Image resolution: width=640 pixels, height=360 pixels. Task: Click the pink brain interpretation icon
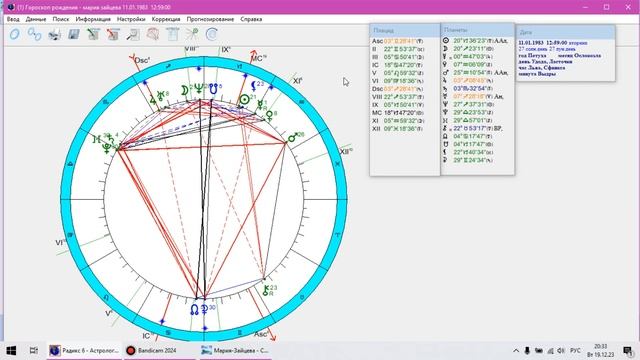click(x=153, y=34)
